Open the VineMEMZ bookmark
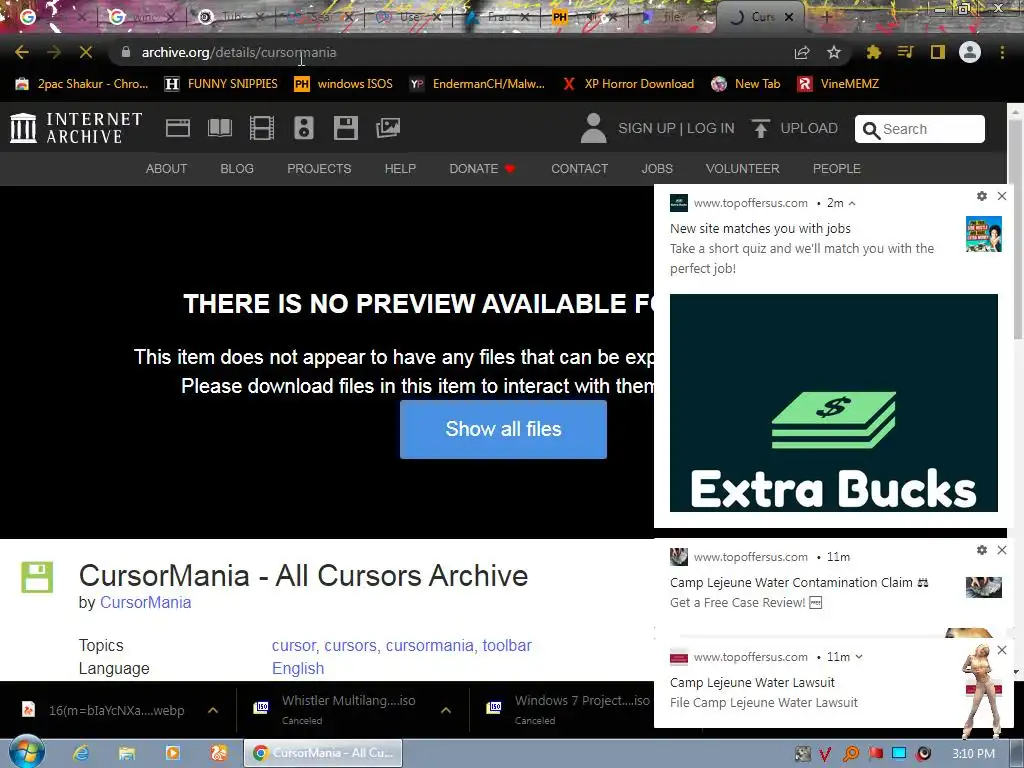1024x768 pixels. coord(838,84)
